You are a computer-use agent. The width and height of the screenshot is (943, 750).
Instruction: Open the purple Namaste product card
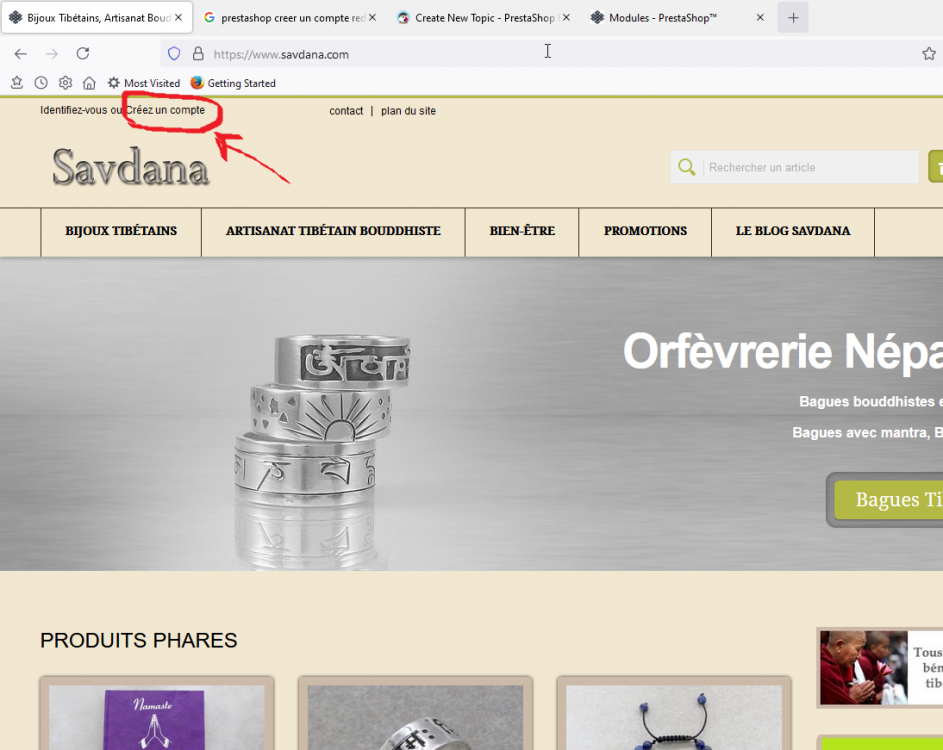(x=157, y=715)
